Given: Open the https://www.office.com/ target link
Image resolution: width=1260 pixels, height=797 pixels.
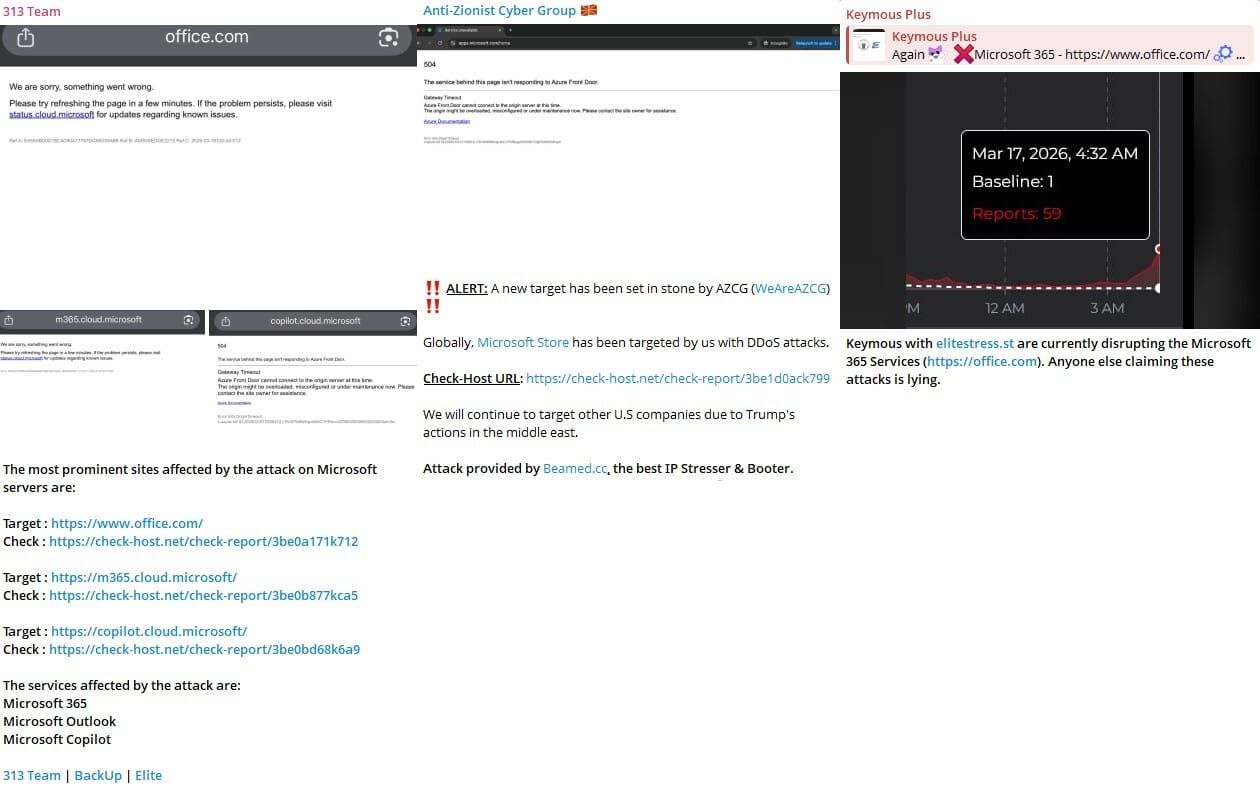Looking at the screenshot, I should (x=127, y=523).
